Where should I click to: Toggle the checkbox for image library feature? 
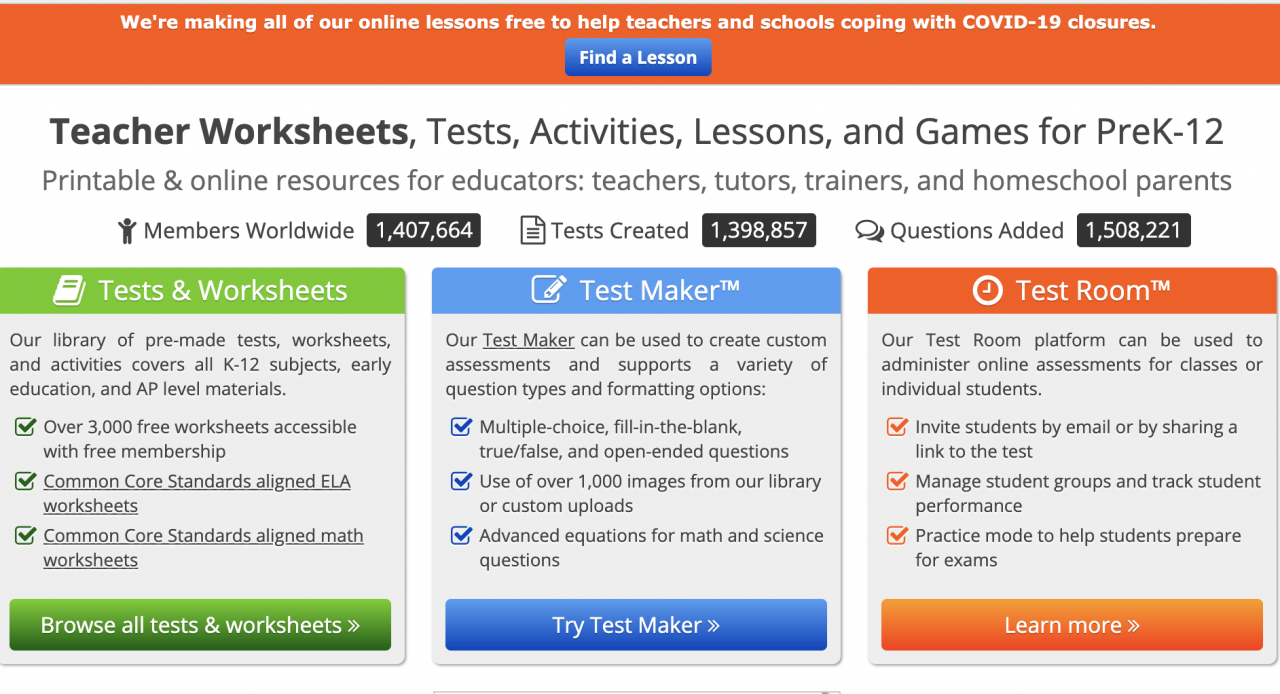point(461,481)
